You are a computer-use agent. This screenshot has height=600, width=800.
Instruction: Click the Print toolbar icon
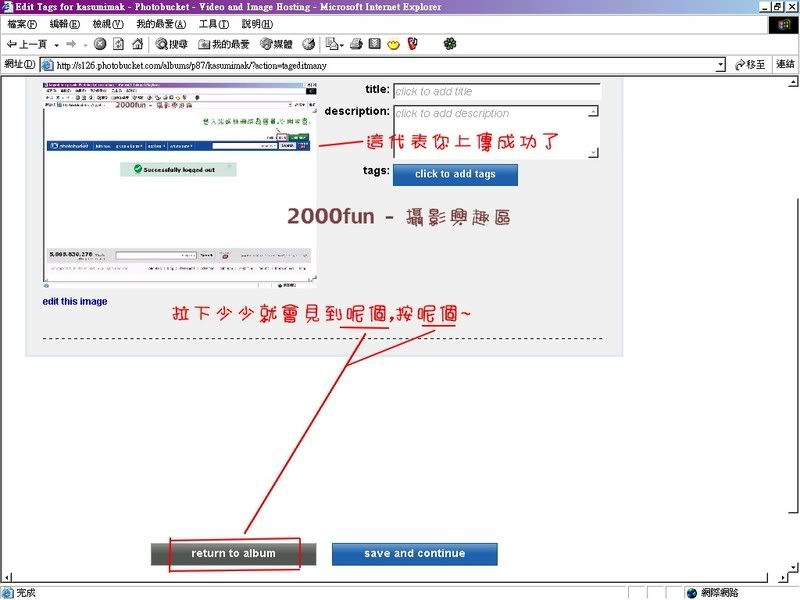tap(356, 44)
